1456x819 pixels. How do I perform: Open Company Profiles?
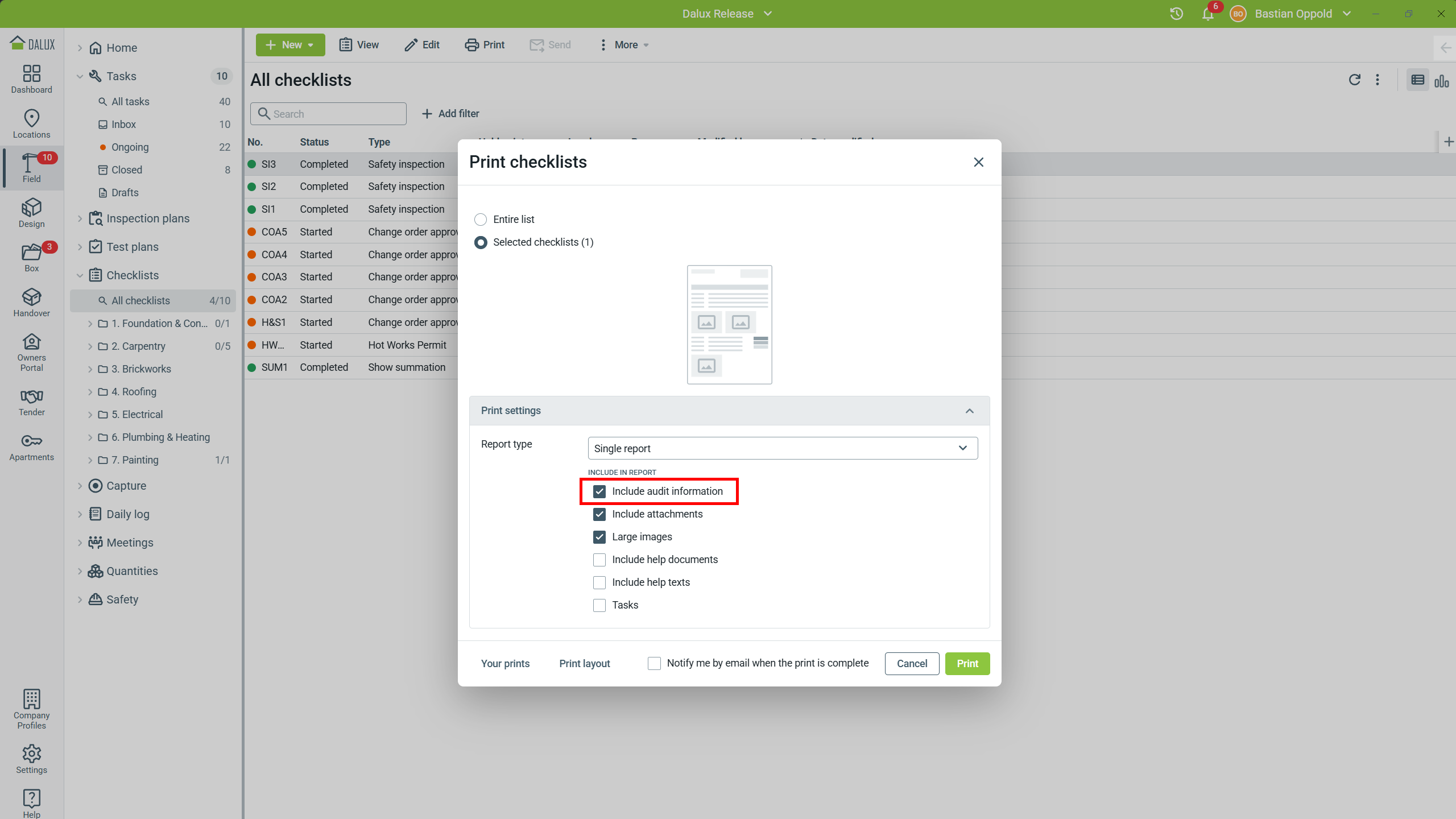tap(31, 709)
